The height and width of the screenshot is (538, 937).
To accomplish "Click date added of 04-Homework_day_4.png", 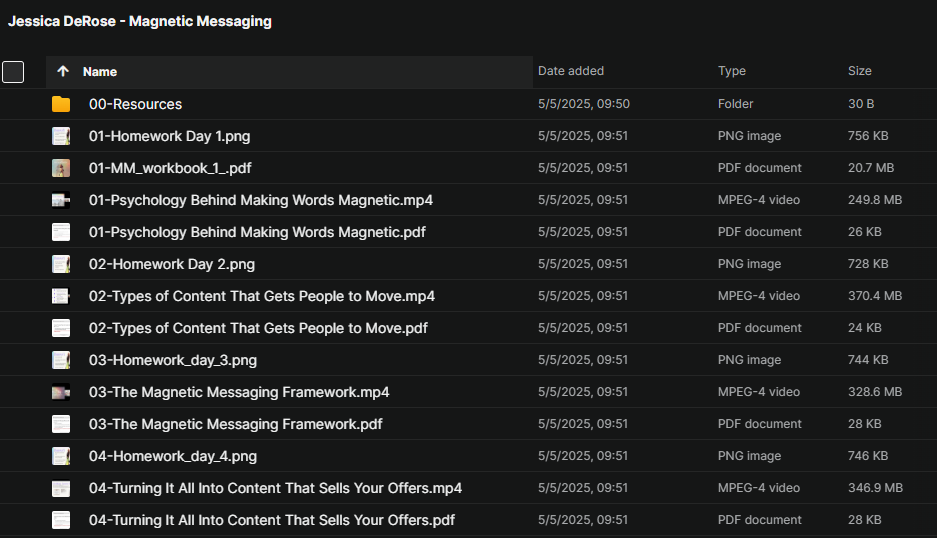I will pyautogui.click(x=583, y=456).
